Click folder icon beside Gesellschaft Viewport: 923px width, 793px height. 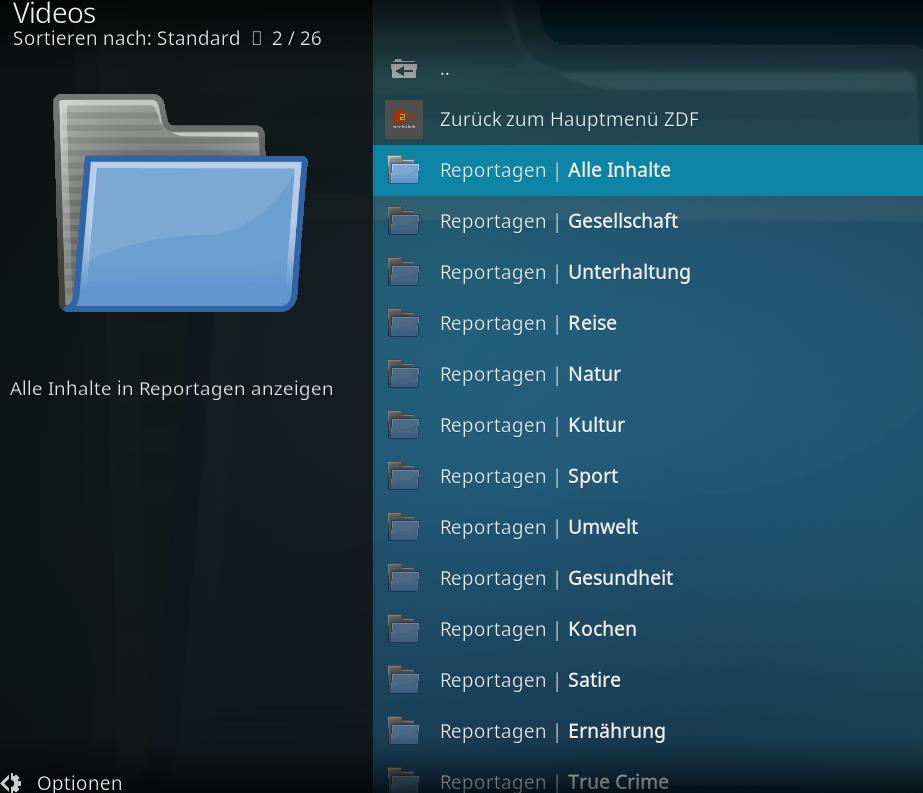point(404,221)
